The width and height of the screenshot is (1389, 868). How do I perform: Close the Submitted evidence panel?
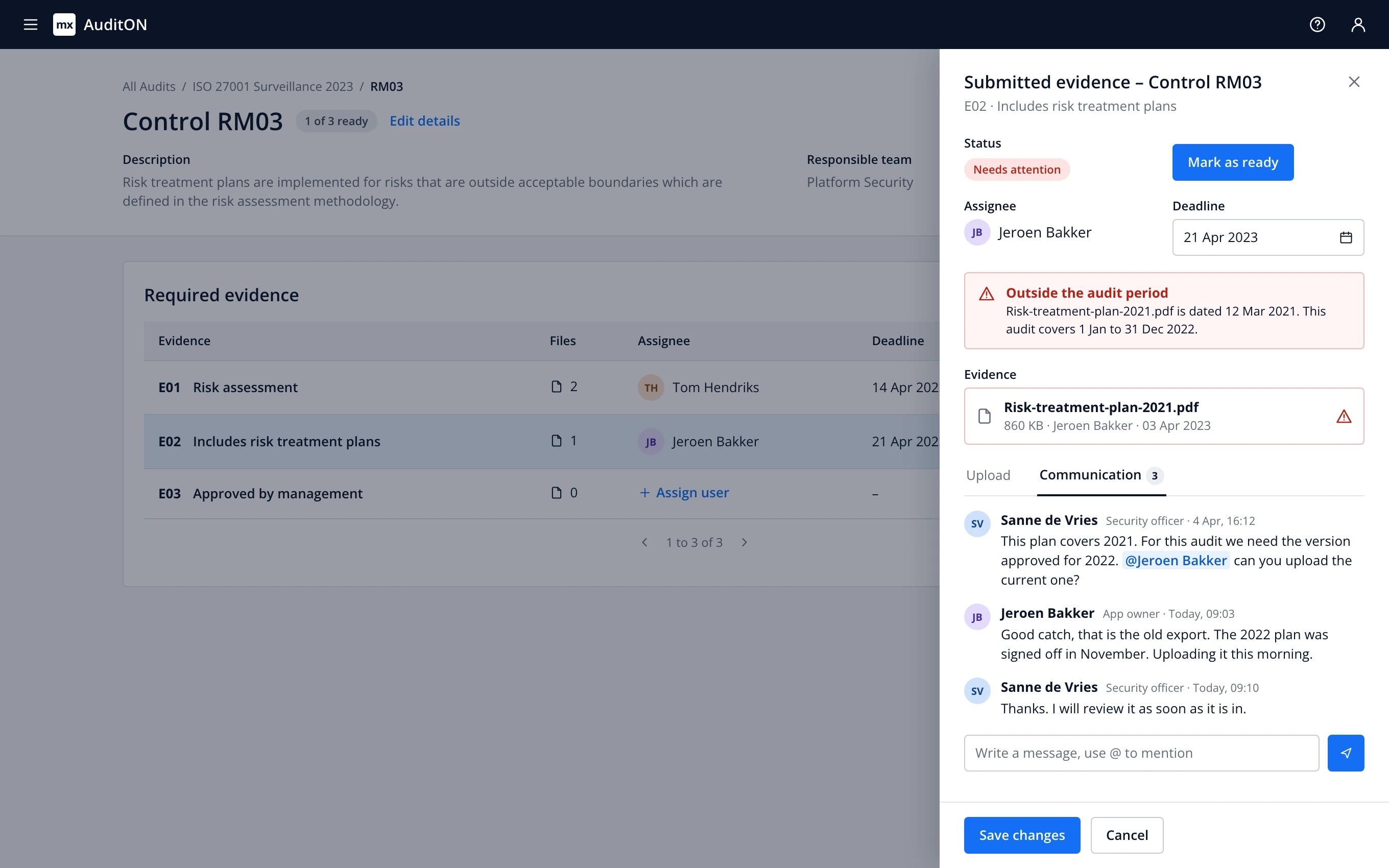coord(1354,82)
